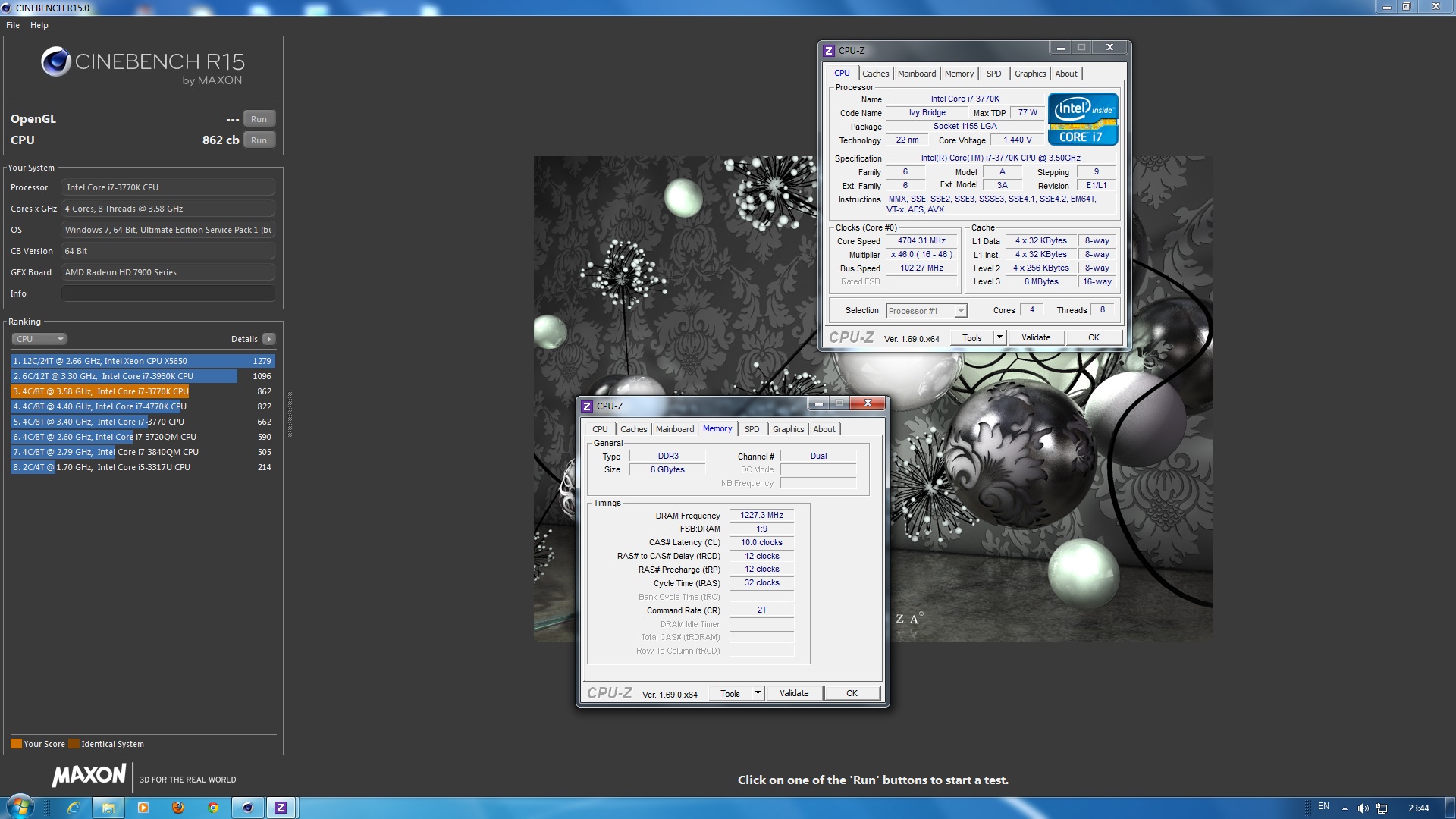Open Tools dropdown arrow in lower CPU-Z
Screen dimensions: 1456x819
click(x=758, y=694)
